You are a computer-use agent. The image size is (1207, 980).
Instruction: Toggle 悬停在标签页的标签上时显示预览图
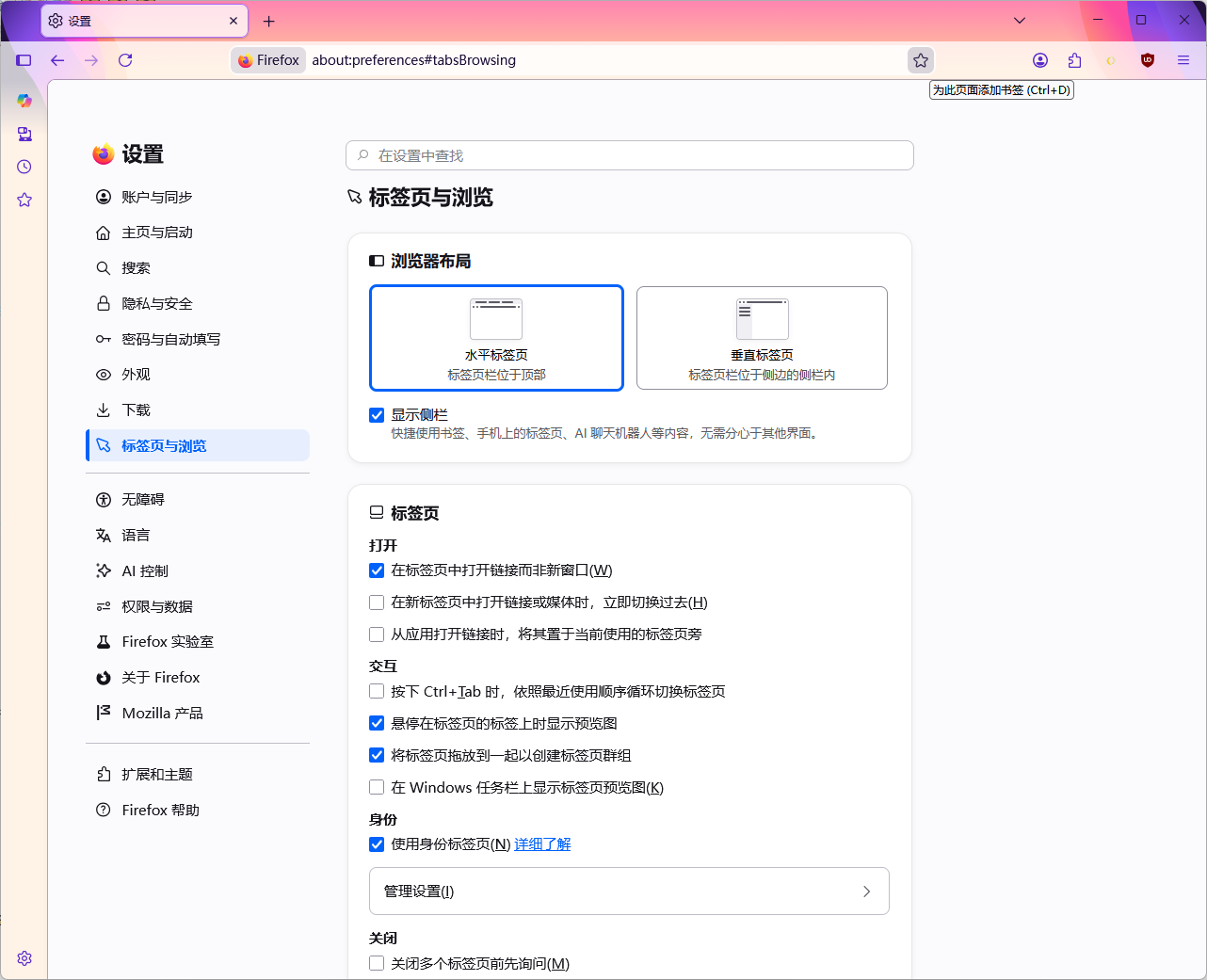[377, 723]
